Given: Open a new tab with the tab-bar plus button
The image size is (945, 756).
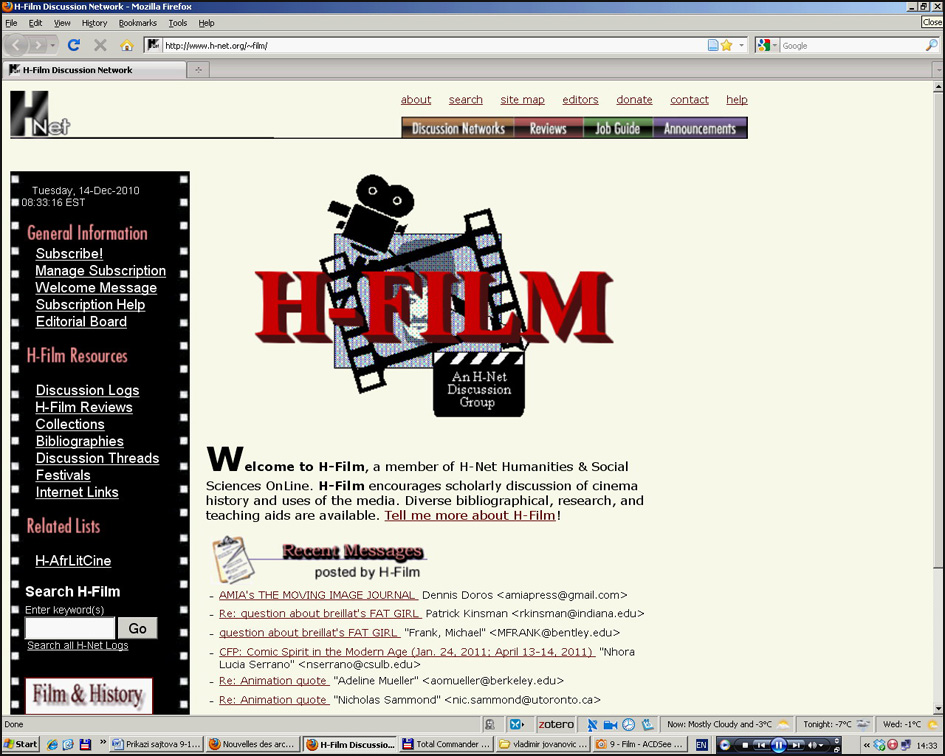Looking at the screenshot, I should (x=198, y=70).
